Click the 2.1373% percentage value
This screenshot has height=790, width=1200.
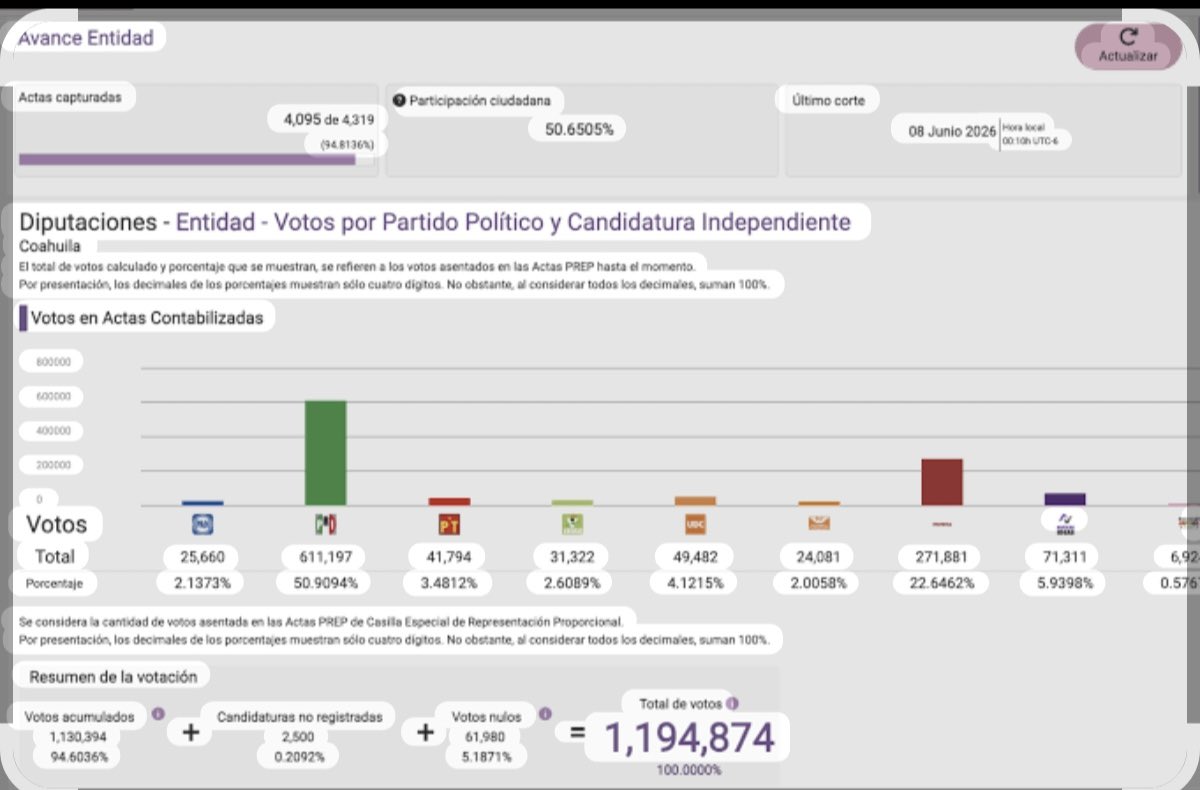[x=202, y=583]
